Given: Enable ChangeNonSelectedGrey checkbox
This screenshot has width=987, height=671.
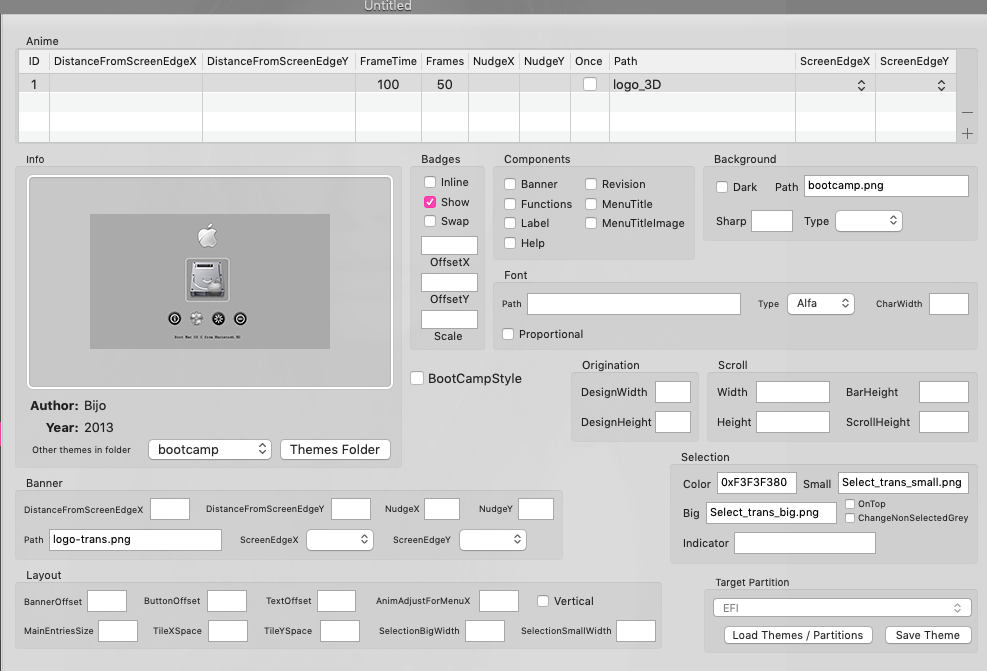Looking at the screenshot, I should (850, 518).
